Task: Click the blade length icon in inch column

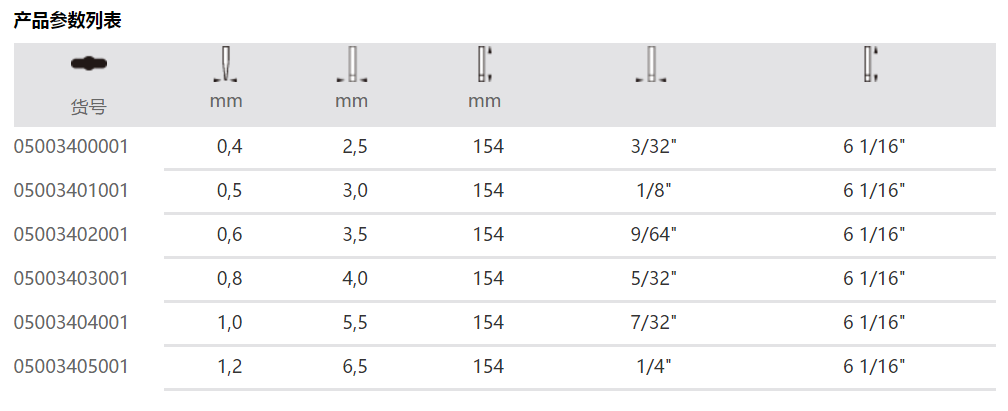Action: (x=870, y=64)
